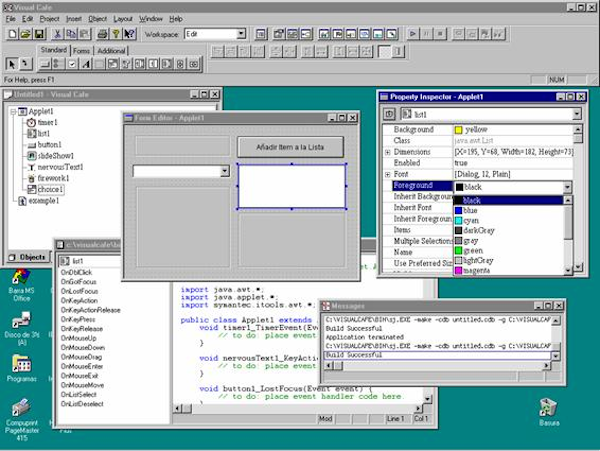Viewport: 600px width, 451px height.
Task: Click the Stop square toolbar button
Action: (440, 34)
